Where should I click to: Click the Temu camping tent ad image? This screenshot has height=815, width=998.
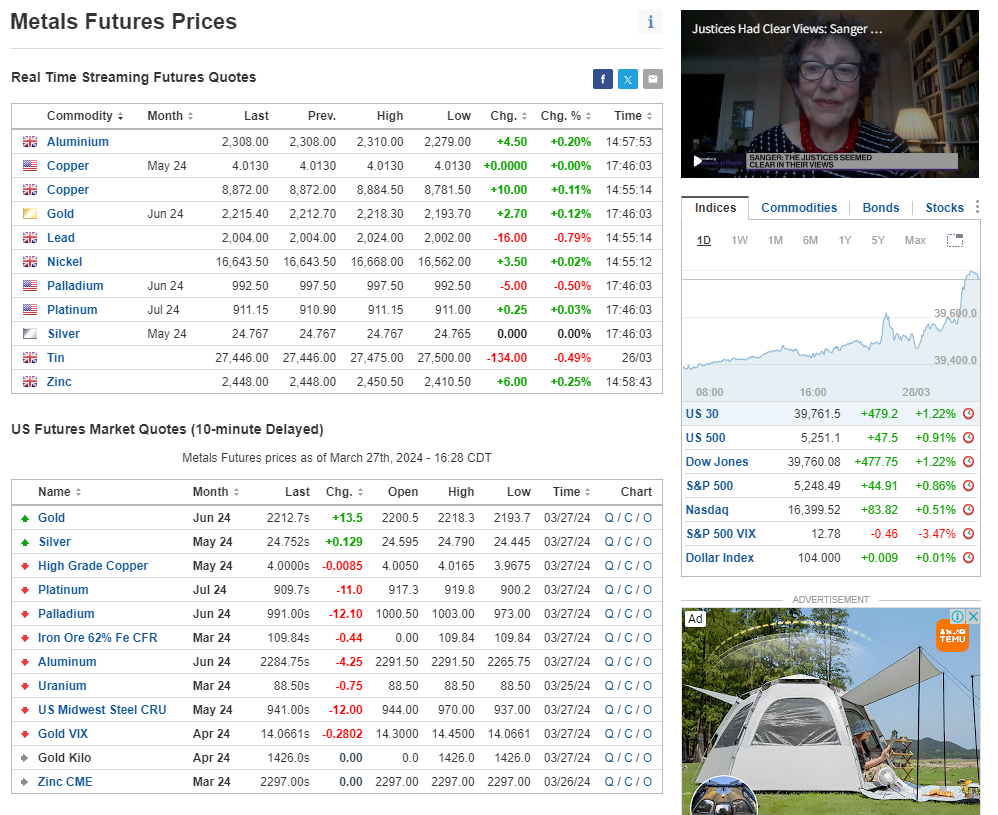point(831,711)
